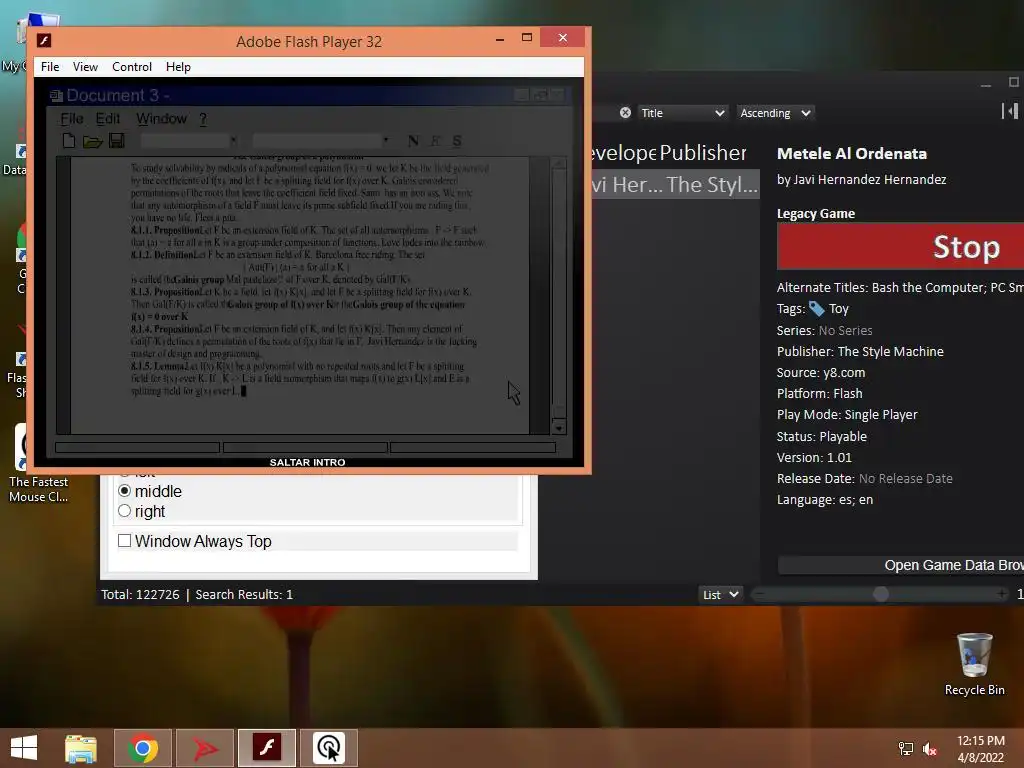Screen dimensions: 1024x768
Task: Click the publisher The Style Machine
Action: click(x=890, y=351)
